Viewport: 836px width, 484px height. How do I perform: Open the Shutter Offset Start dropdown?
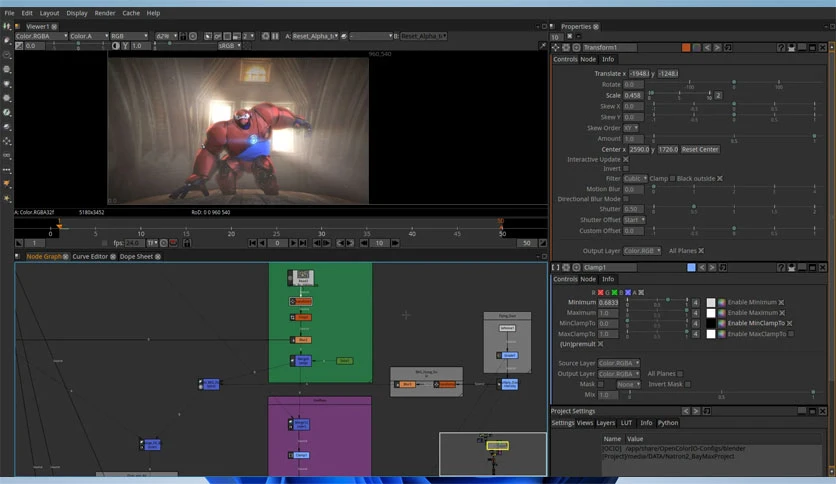click(x=634, y=220)
